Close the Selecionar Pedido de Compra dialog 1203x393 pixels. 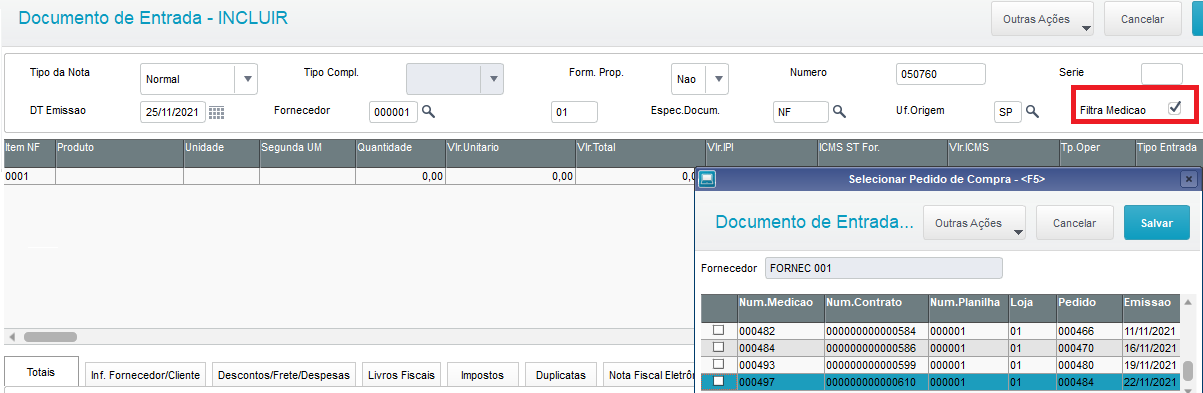(1188, 179)
